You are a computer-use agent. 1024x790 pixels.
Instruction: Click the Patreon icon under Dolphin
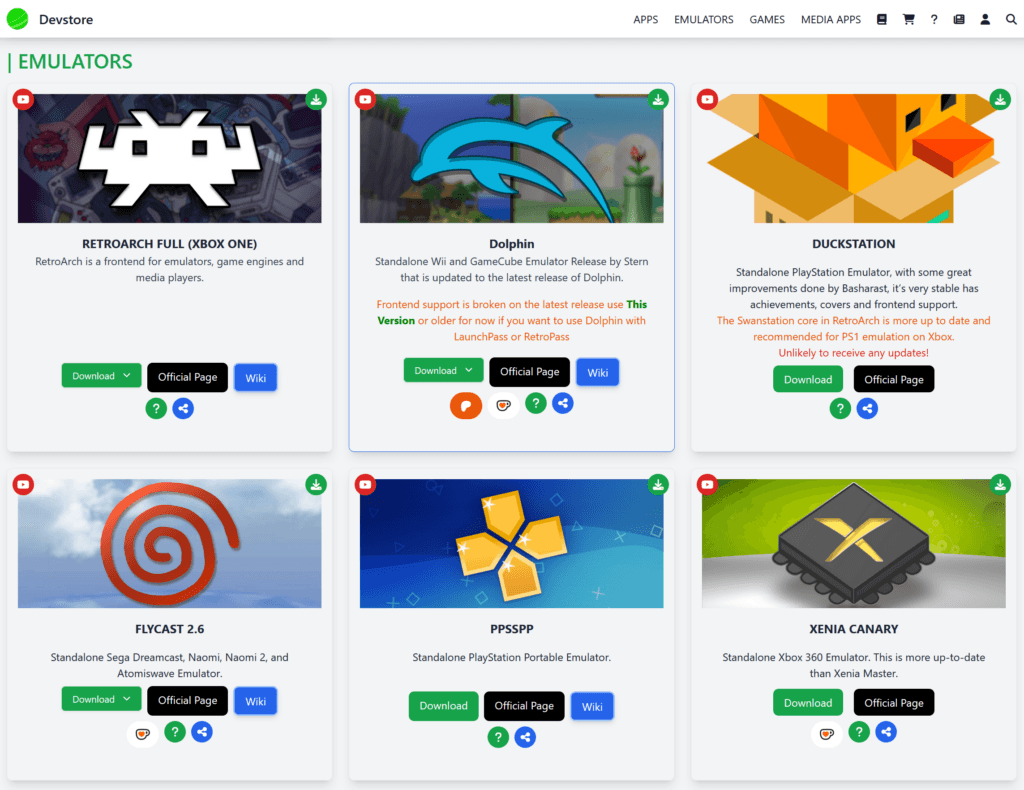(466, 405)
